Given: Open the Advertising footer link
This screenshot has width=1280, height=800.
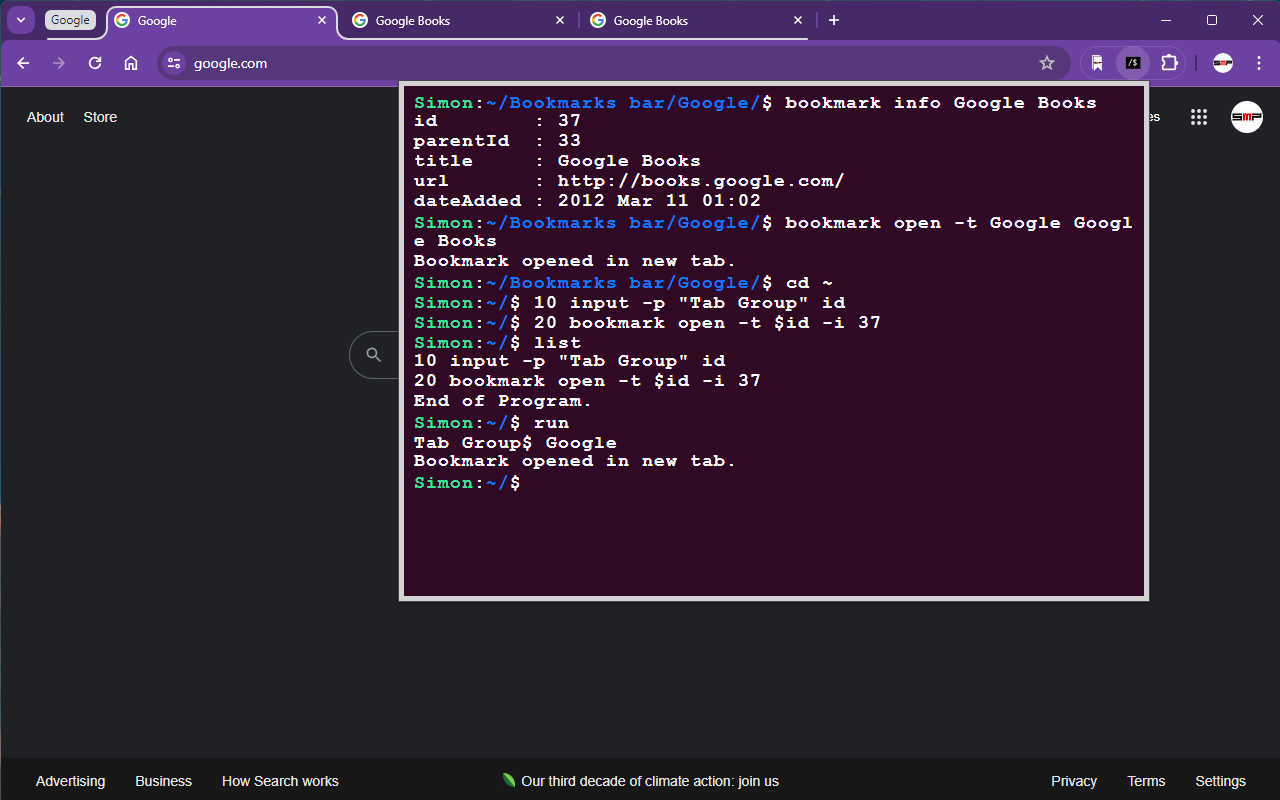Looking at the screenshot, I should [x=70, y=781].
